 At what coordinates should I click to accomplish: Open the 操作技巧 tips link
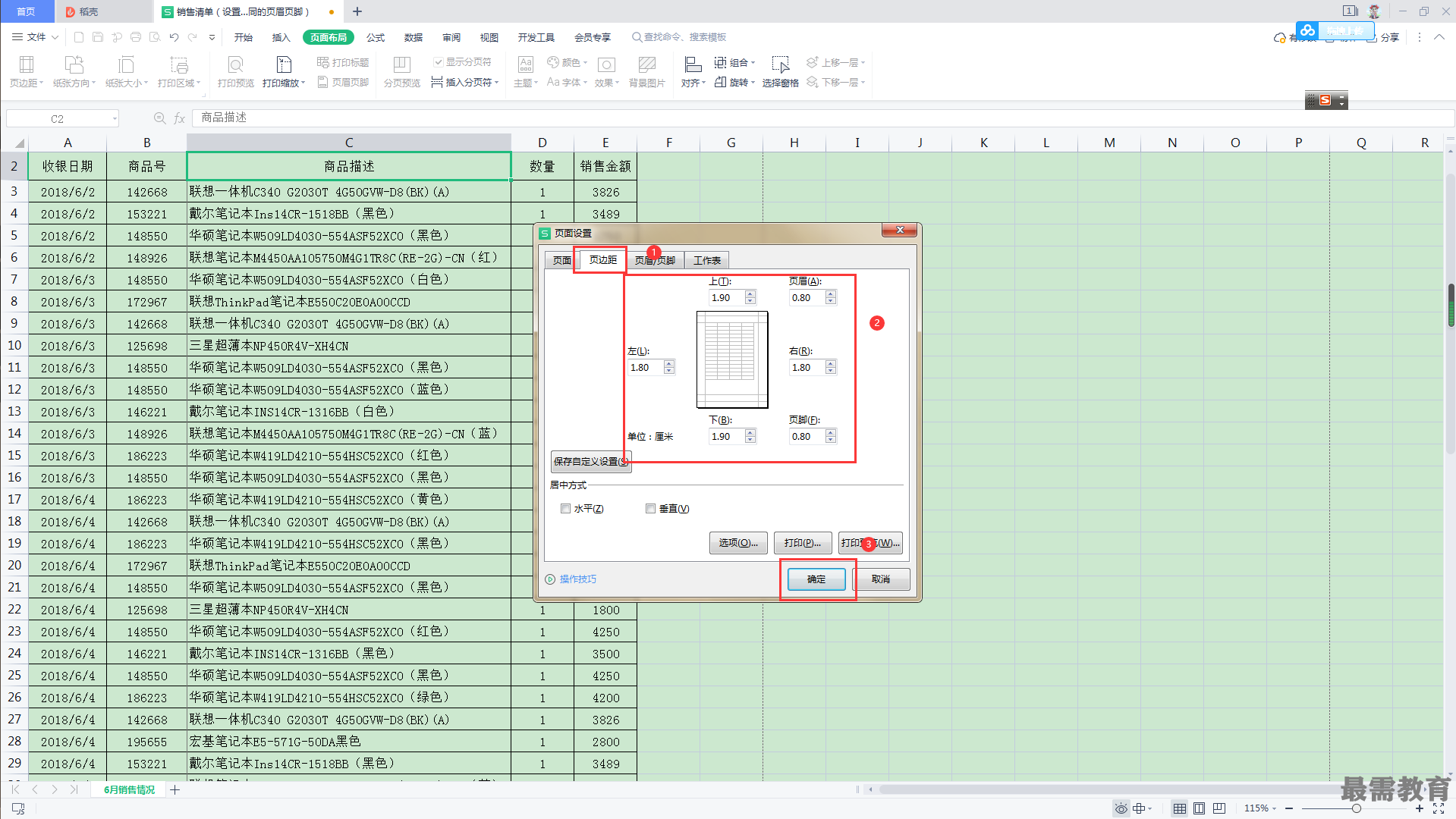578,579
